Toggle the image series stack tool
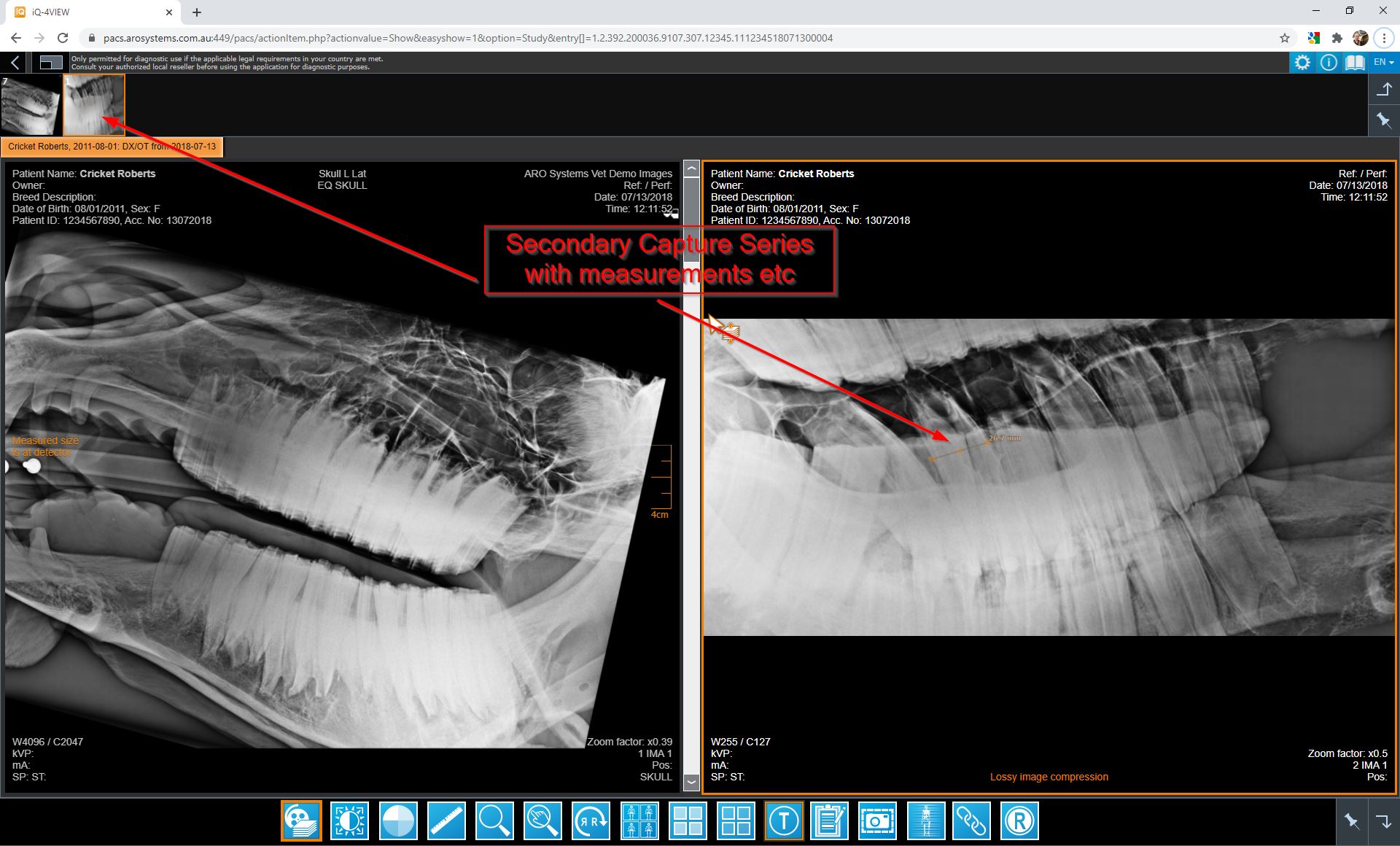 [301, 820]
